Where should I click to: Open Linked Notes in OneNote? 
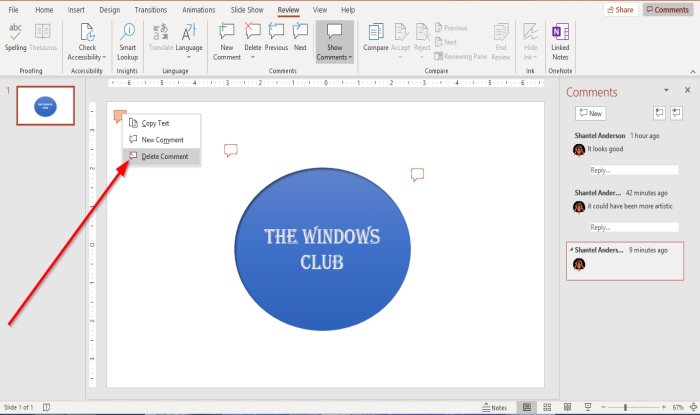point(560,38)
